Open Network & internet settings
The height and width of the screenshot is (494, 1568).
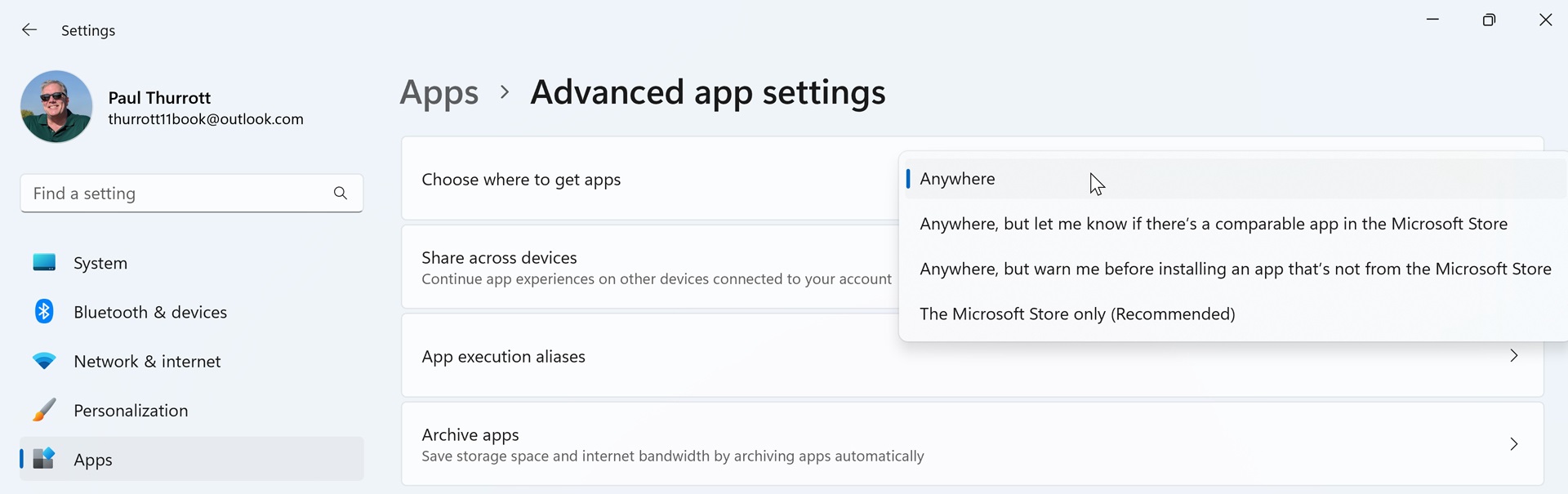point(147,361)
